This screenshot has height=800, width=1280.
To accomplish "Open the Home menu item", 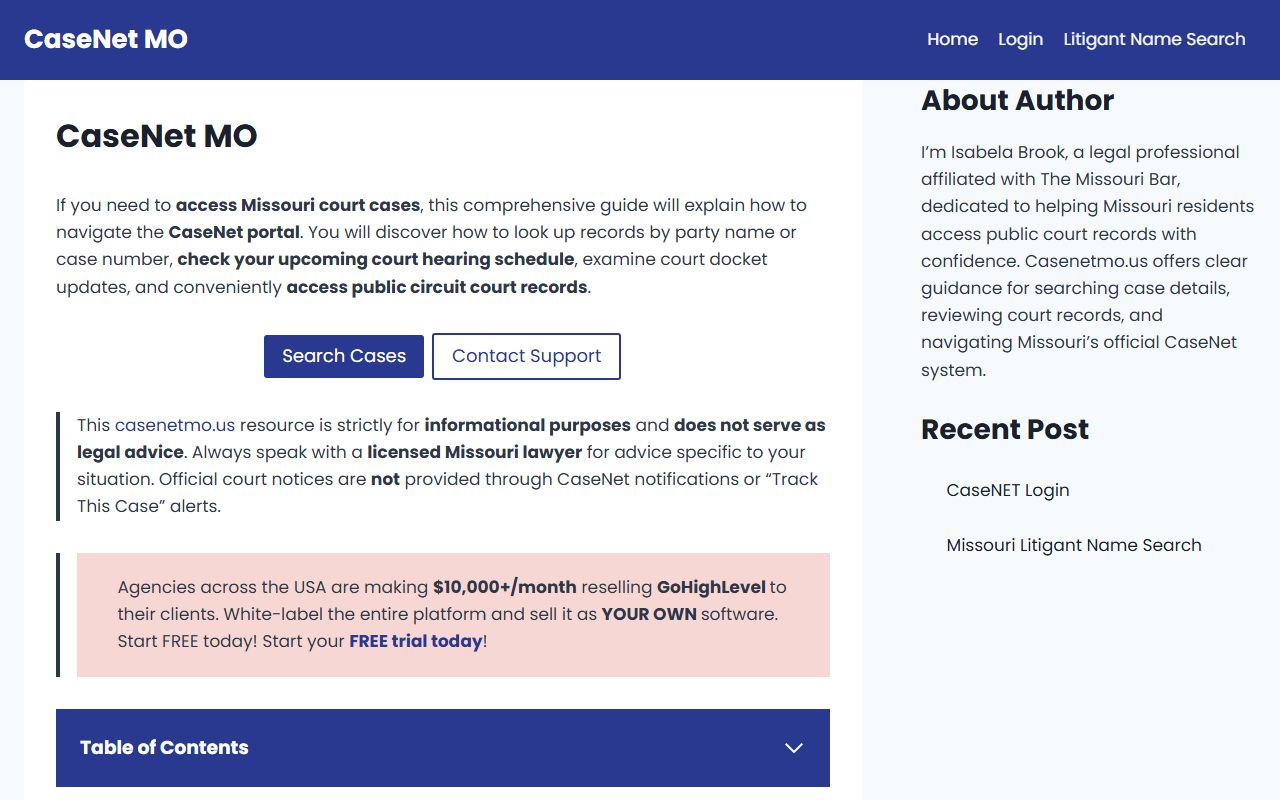I will click(952, 39).
